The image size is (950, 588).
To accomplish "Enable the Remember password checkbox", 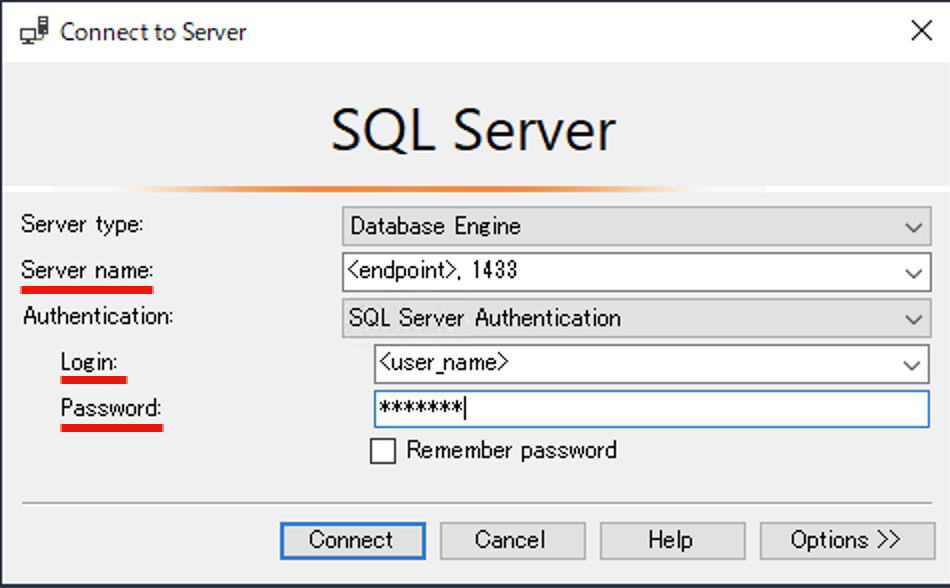I will coord(381,451).
